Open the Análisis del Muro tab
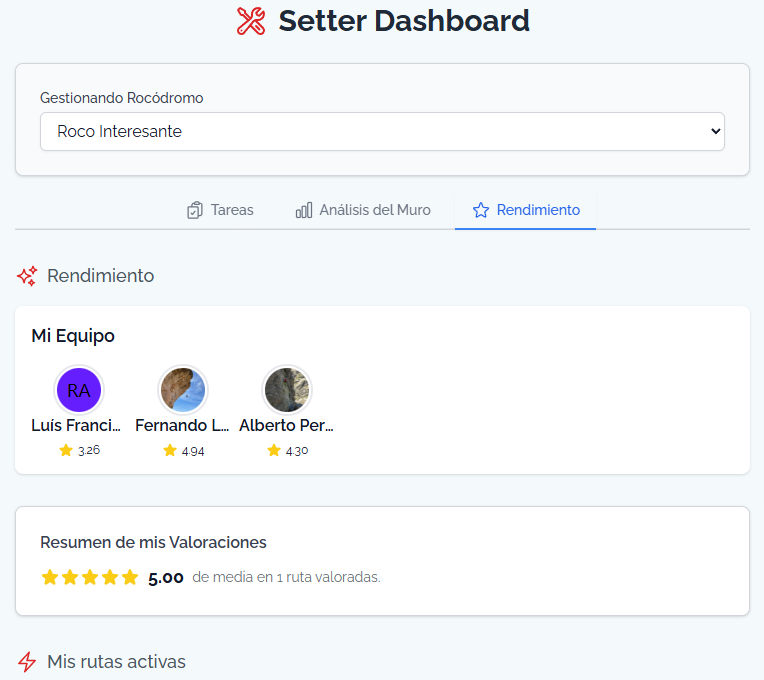Image resolution: width=764 pixels, height=680 pixels. [364, 210]
